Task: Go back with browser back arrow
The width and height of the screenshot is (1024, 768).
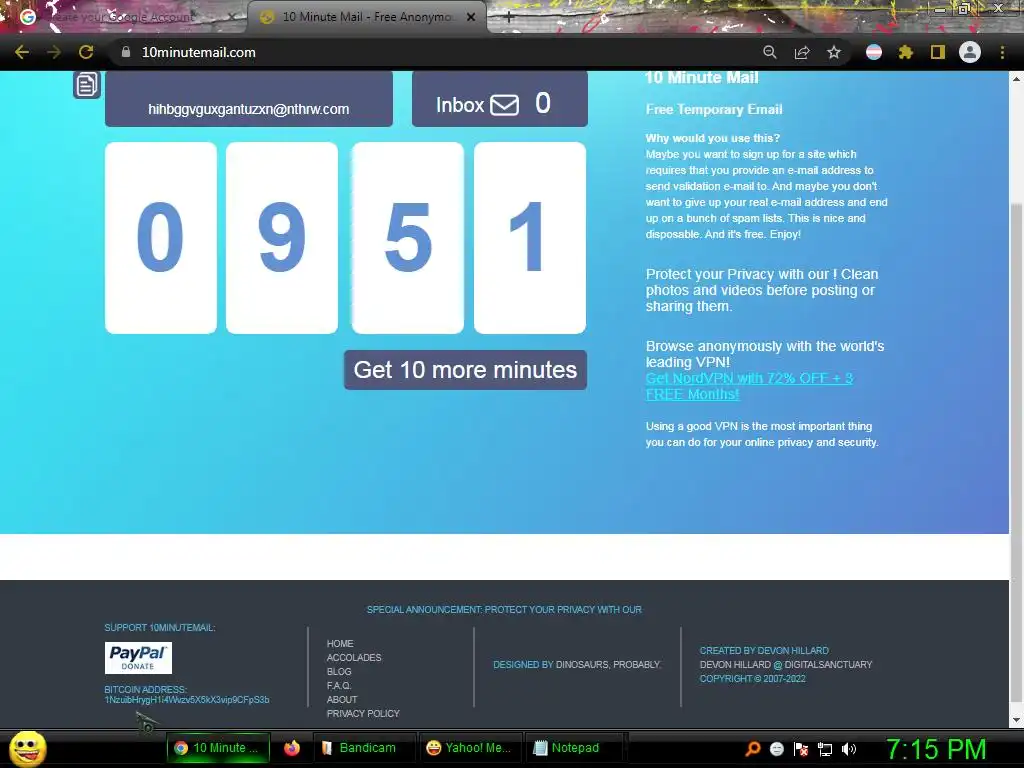Action: coord(22,52)
